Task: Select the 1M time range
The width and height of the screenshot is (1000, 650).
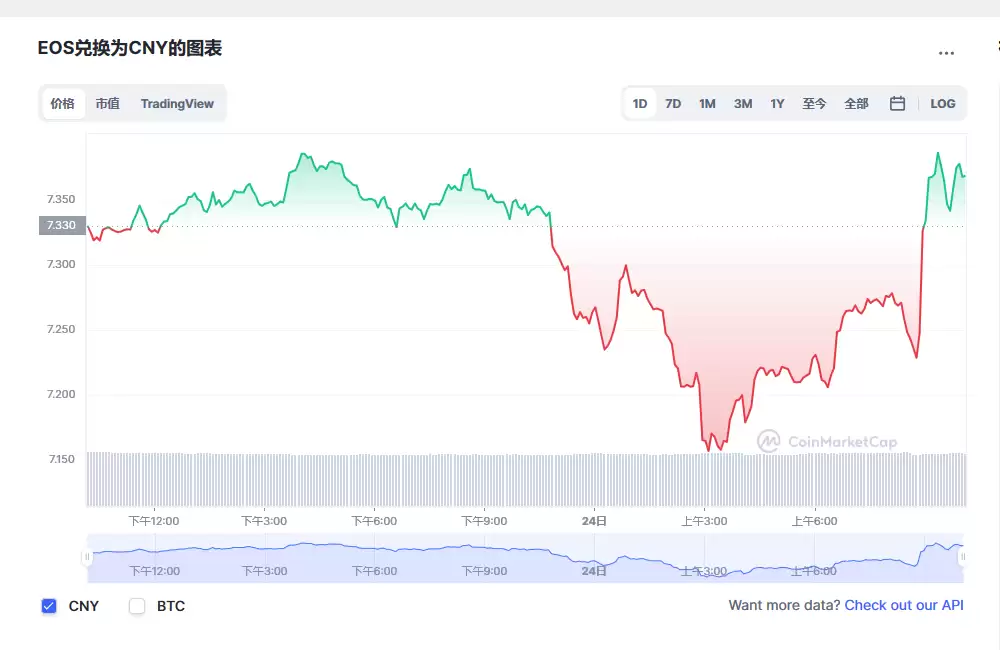Action: [x=707, y=103]
